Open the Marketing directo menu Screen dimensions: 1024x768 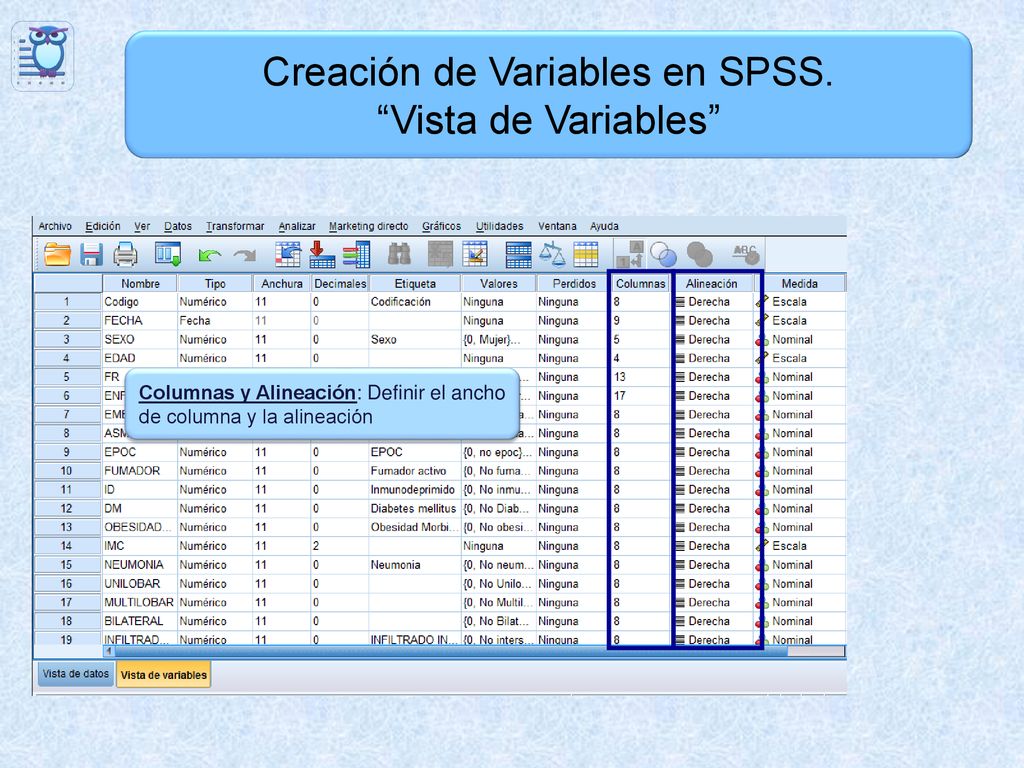[368, 226]
